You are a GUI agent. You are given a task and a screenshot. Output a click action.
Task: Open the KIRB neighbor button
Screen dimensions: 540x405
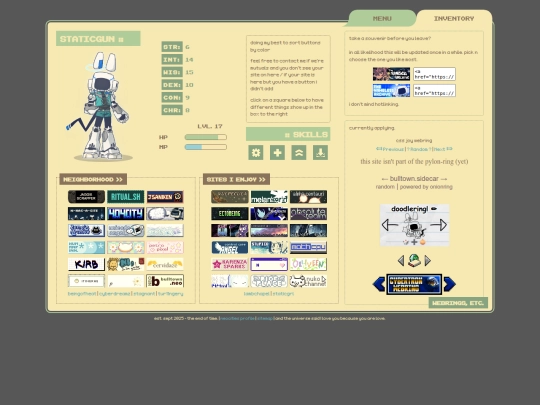pyautogui.click(x=86, y=264)
